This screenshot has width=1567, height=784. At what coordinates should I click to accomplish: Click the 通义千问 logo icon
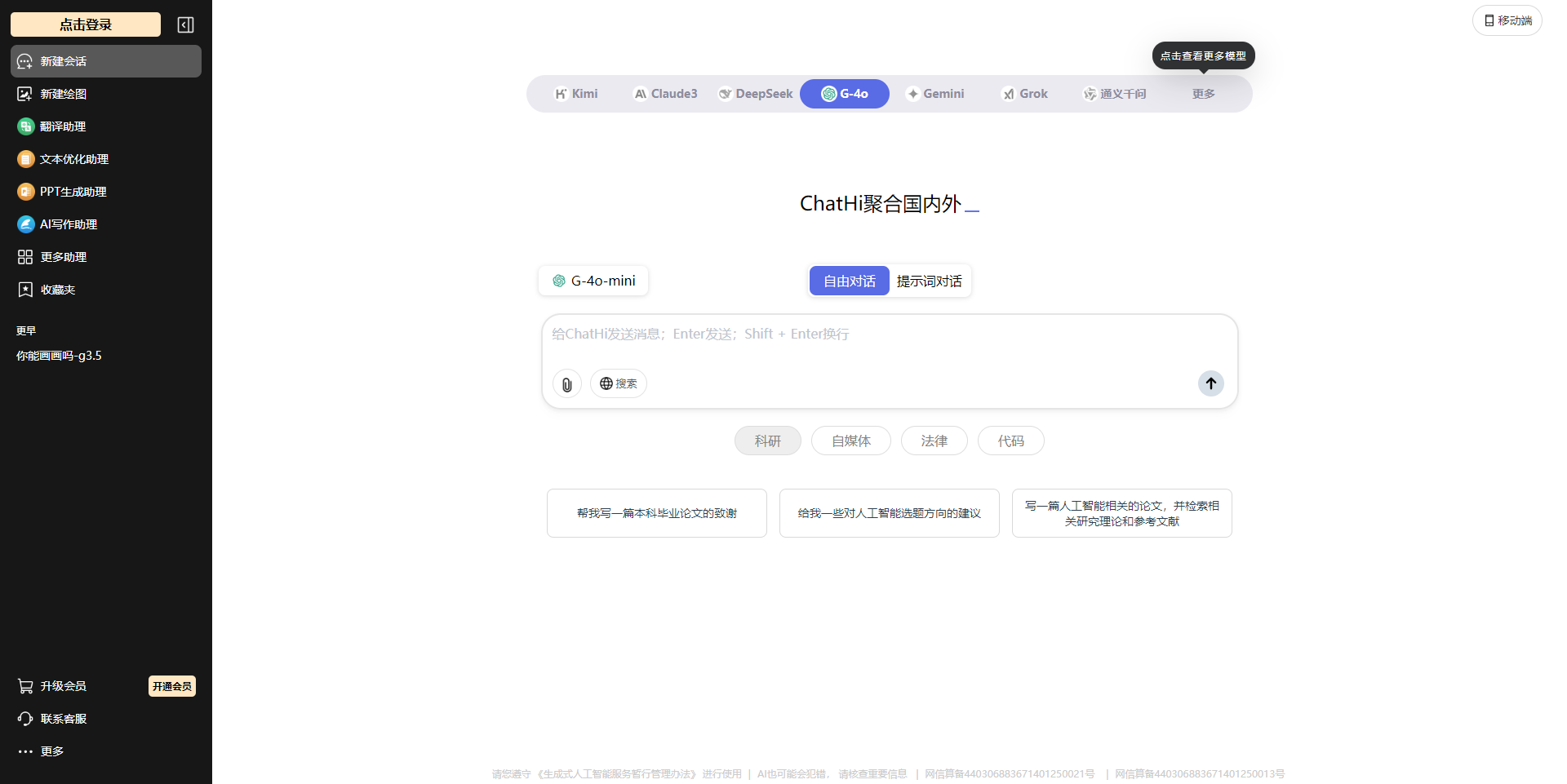tap(1090, 94)
